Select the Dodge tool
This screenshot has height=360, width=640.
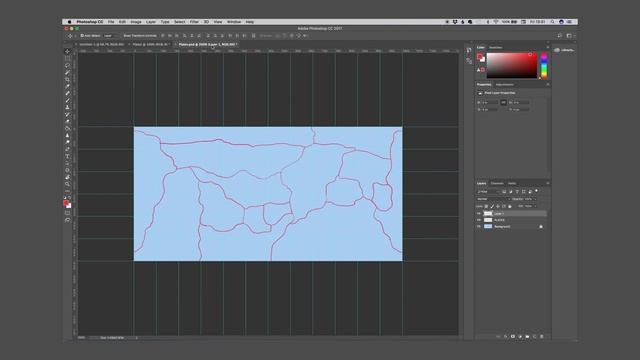pos(67,142)
